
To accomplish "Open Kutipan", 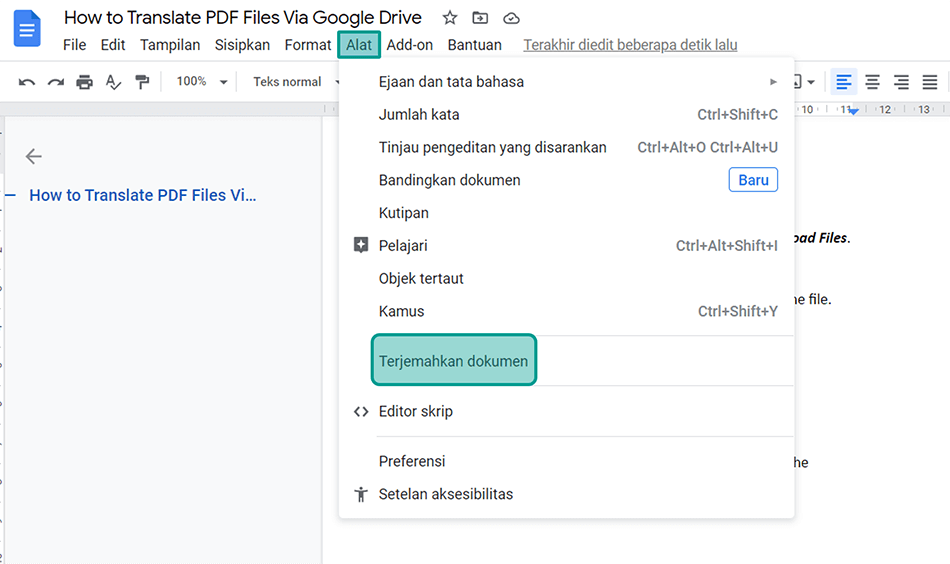I will [566, 213].
